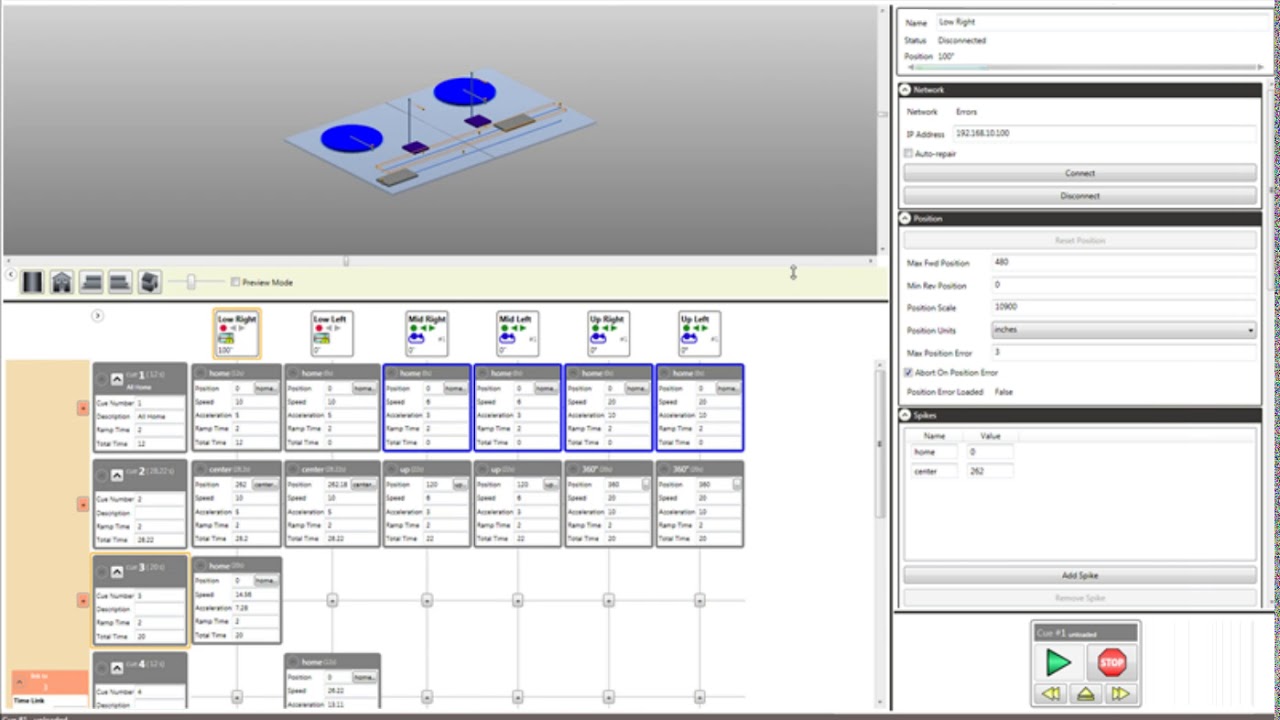Click the red status dot on Low Left

[319, 328]
